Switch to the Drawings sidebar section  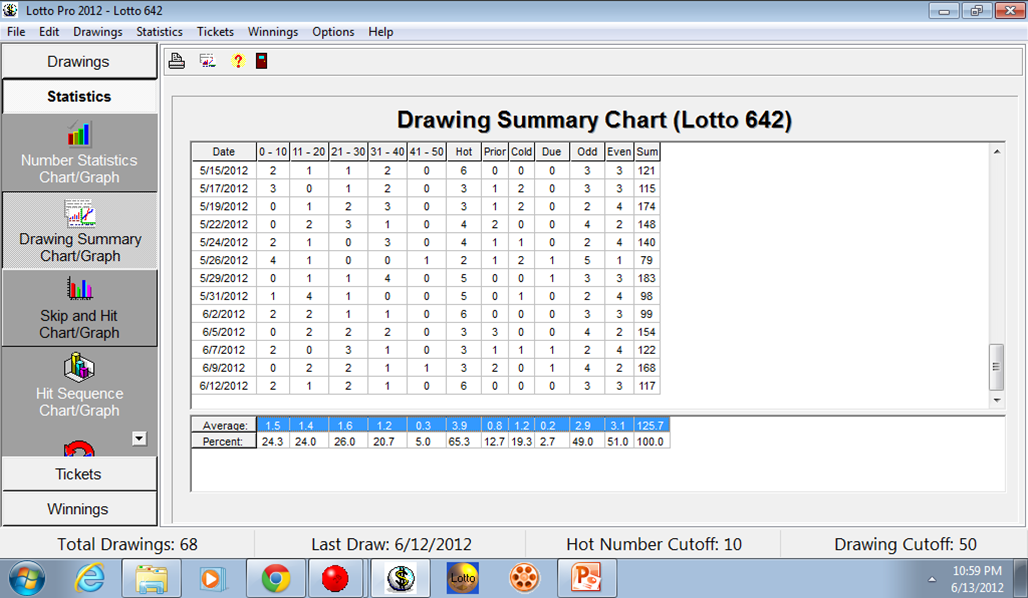[79, 62]
